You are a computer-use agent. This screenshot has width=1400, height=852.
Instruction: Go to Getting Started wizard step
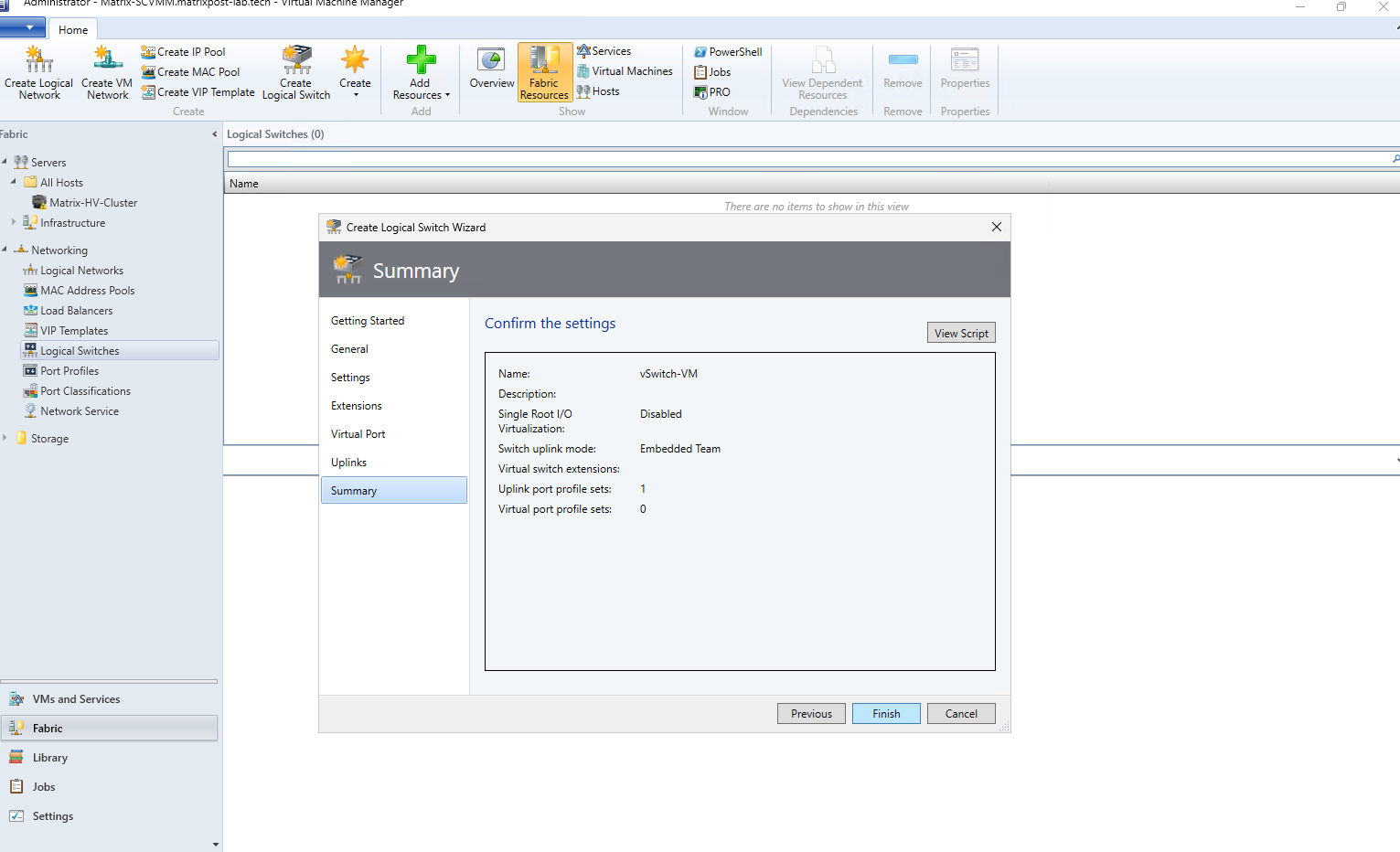[x=368, y=321]
